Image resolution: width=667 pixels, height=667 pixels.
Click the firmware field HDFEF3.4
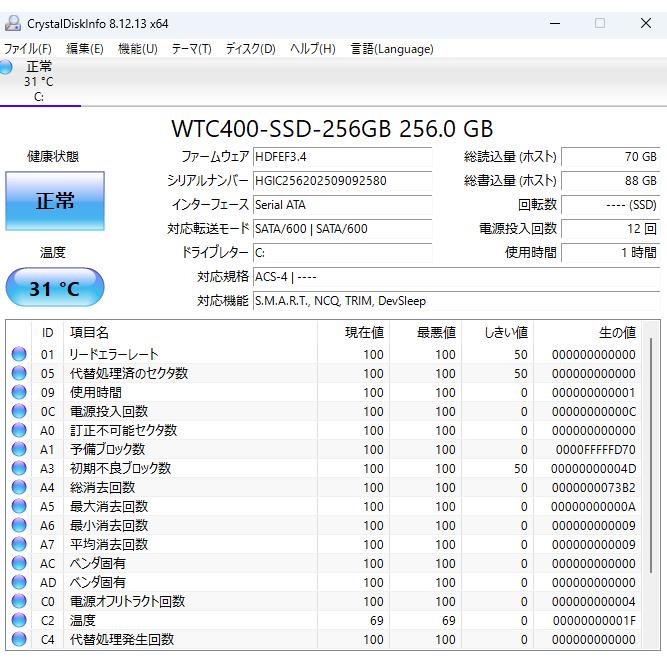pyautogui.click(x=342, y=157)
